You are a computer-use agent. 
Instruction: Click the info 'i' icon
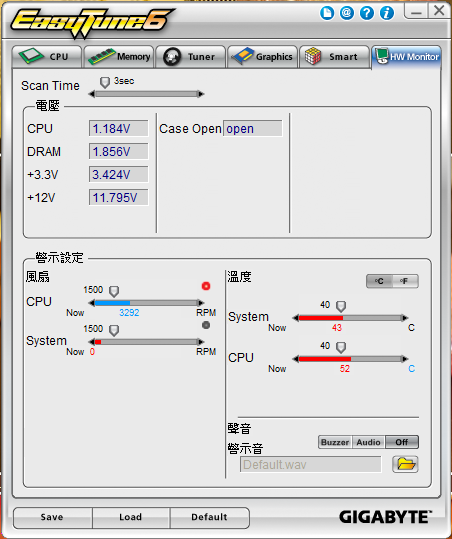click(387, 13)
